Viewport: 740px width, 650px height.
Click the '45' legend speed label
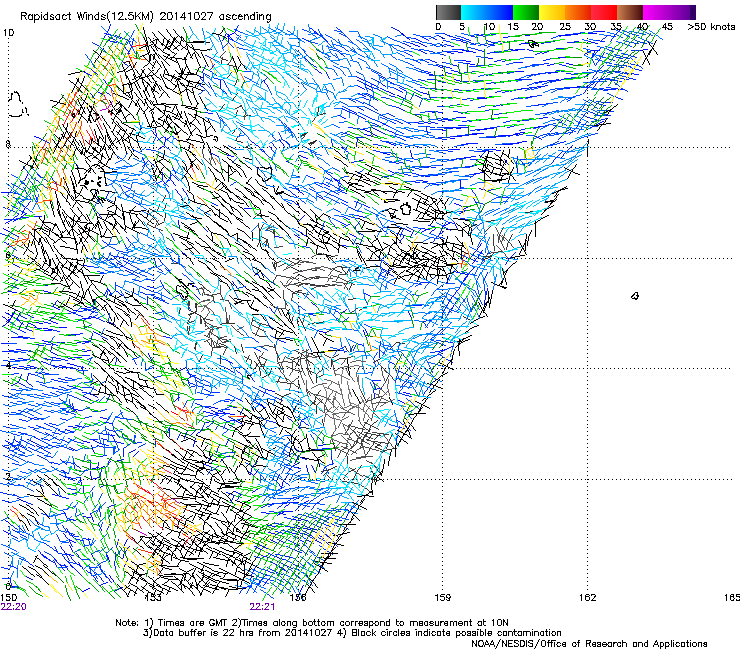point(667,27)
